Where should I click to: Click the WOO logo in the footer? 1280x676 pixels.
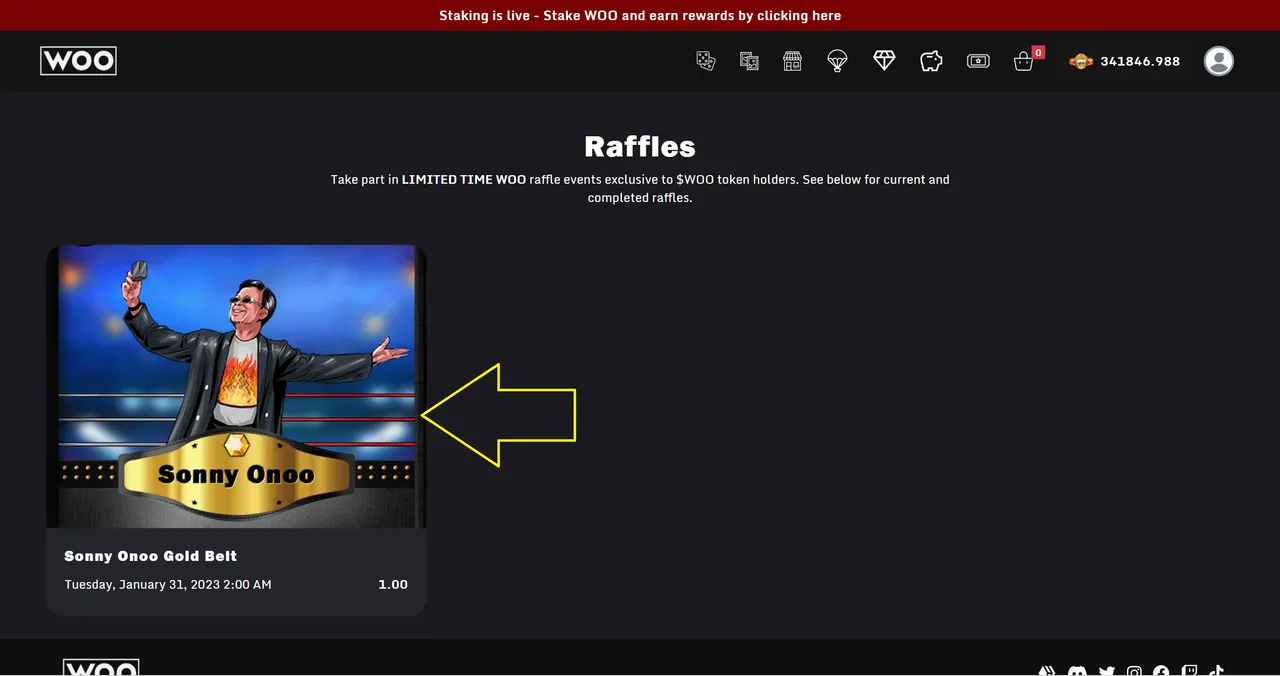[101, 668]
